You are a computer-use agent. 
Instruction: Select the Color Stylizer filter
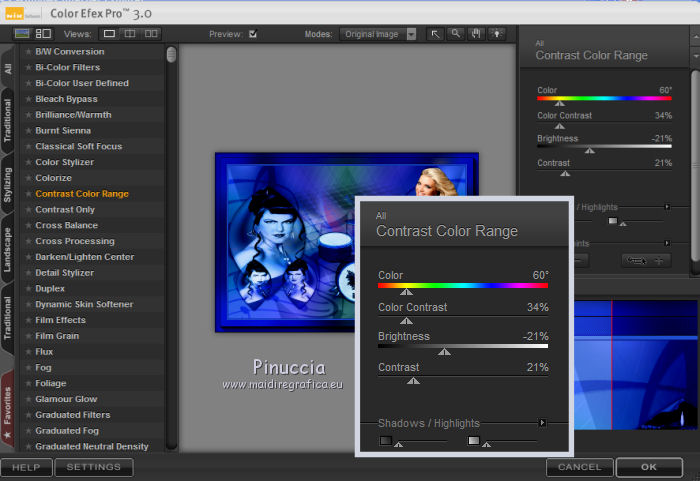[x=65, y=162]
